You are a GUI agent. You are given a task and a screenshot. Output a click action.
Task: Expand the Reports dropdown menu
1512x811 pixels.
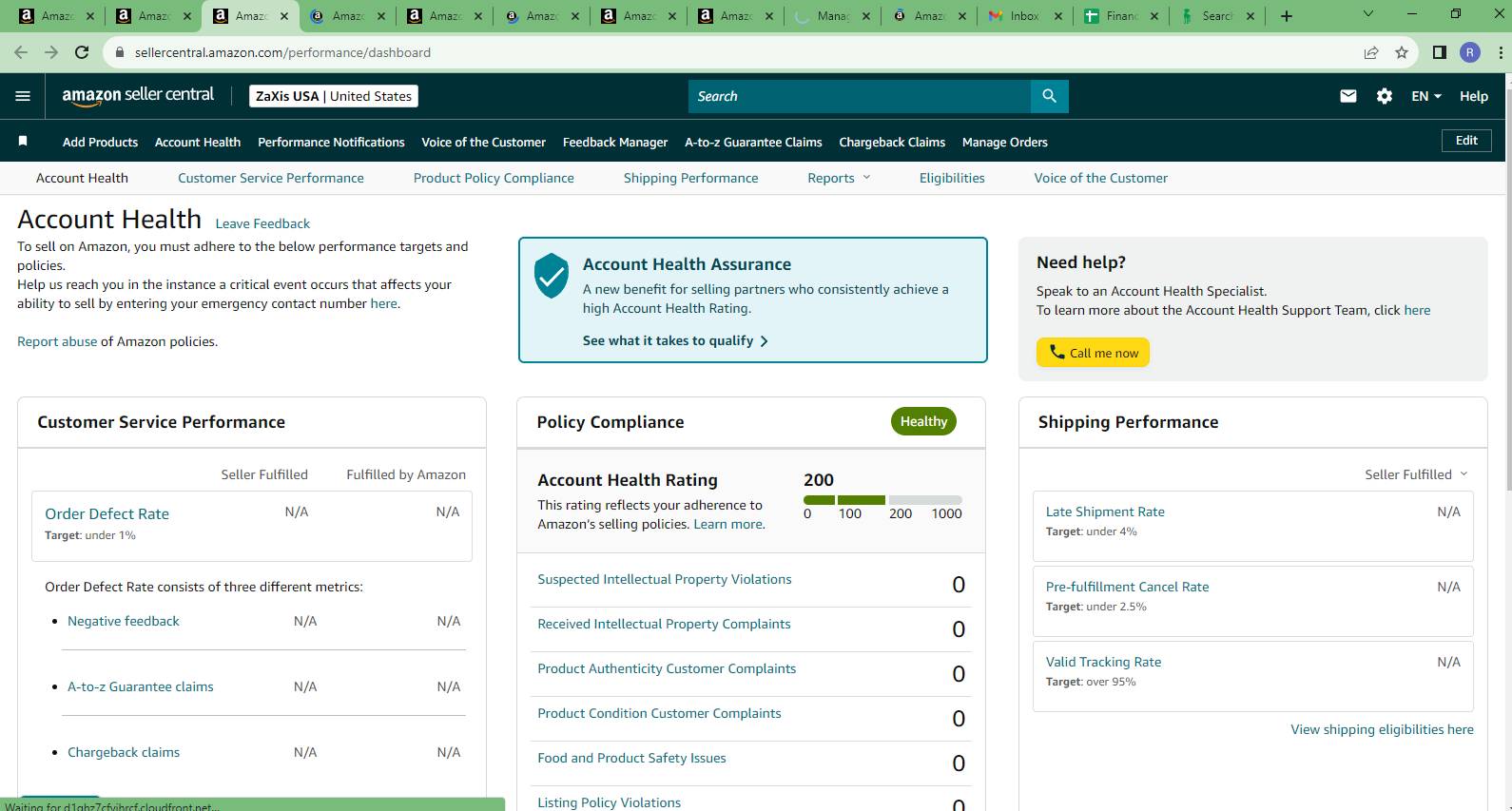(839, 178)
